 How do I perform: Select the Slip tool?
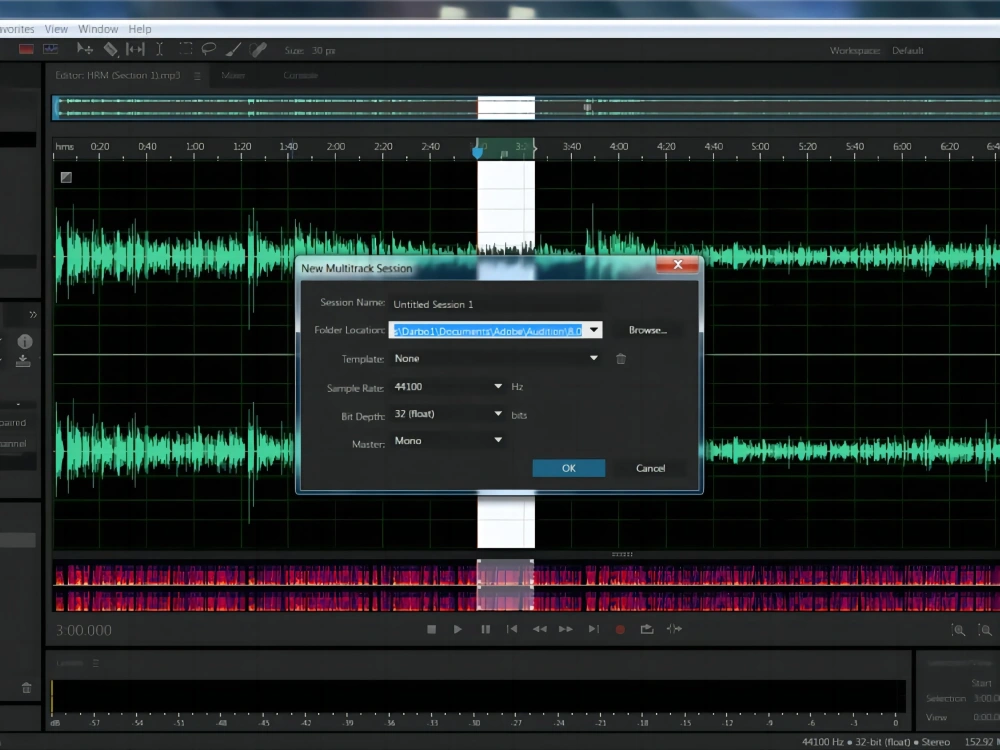pyautogui.click(x=135, y=49)
